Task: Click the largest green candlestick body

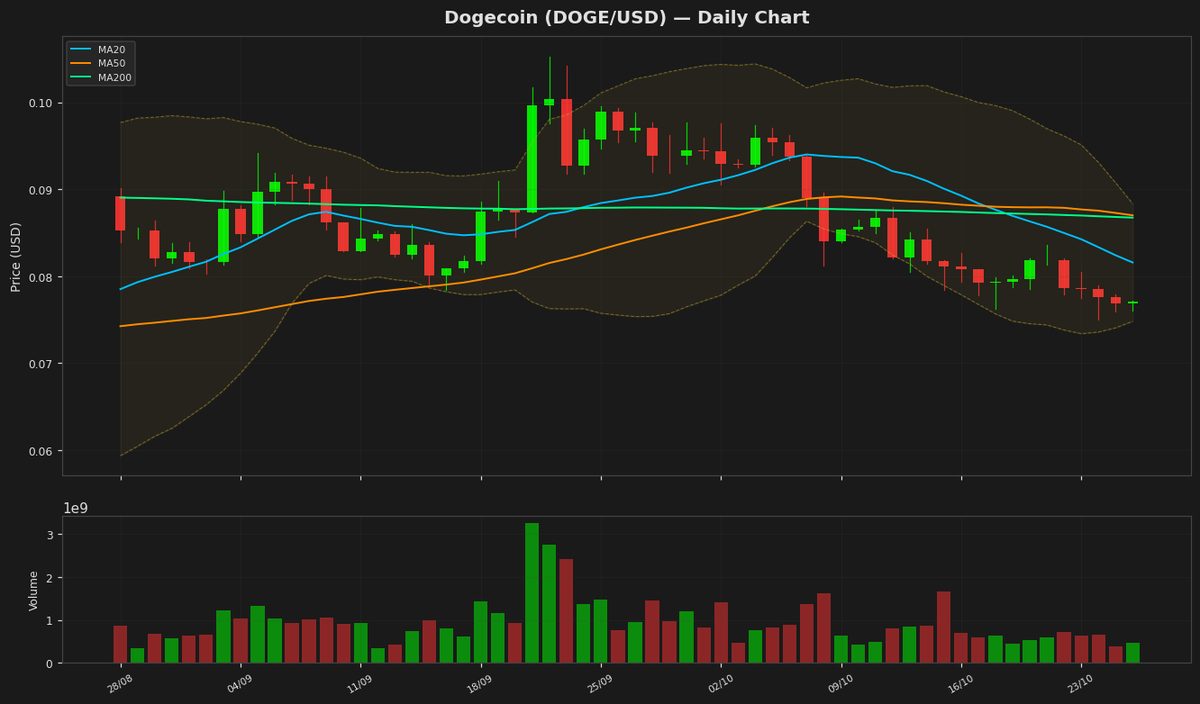Action: click(532, 158)
